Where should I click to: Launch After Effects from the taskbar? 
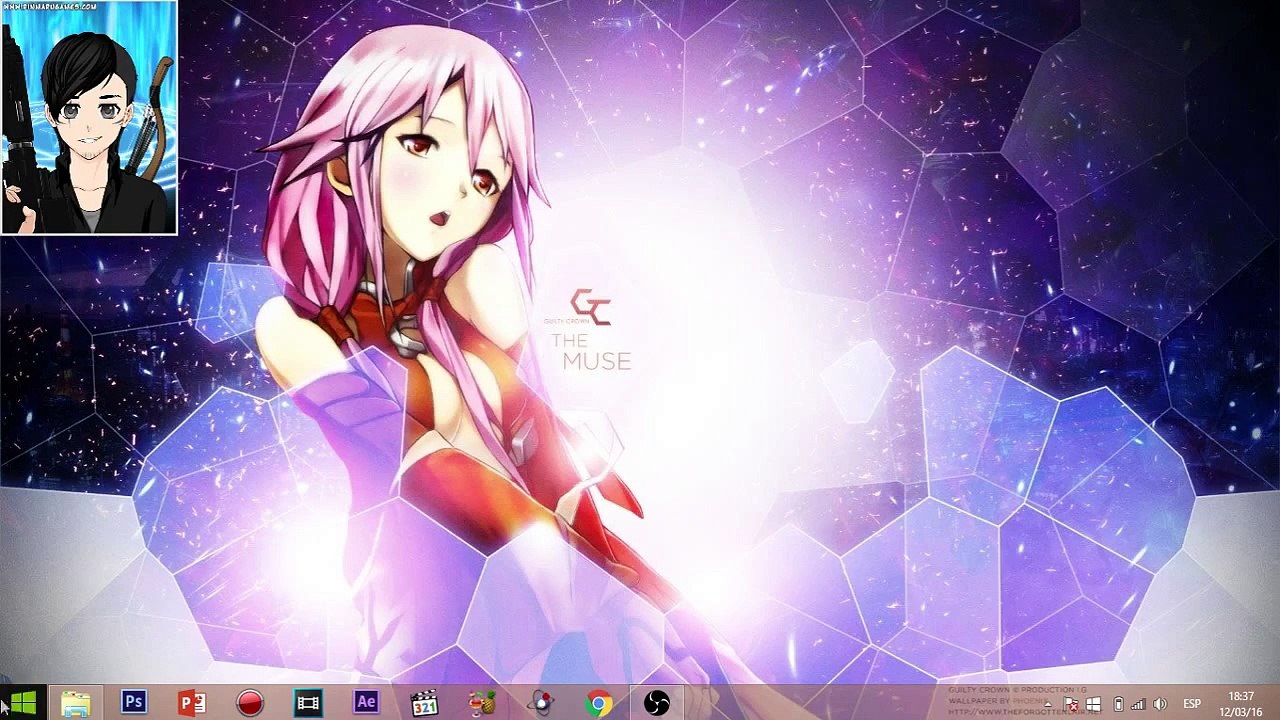(366, 703)
